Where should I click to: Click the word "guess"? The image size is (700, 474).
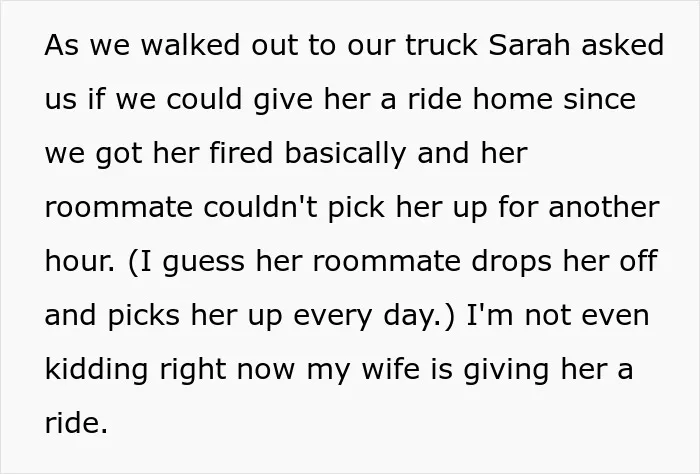pos(204,263)
